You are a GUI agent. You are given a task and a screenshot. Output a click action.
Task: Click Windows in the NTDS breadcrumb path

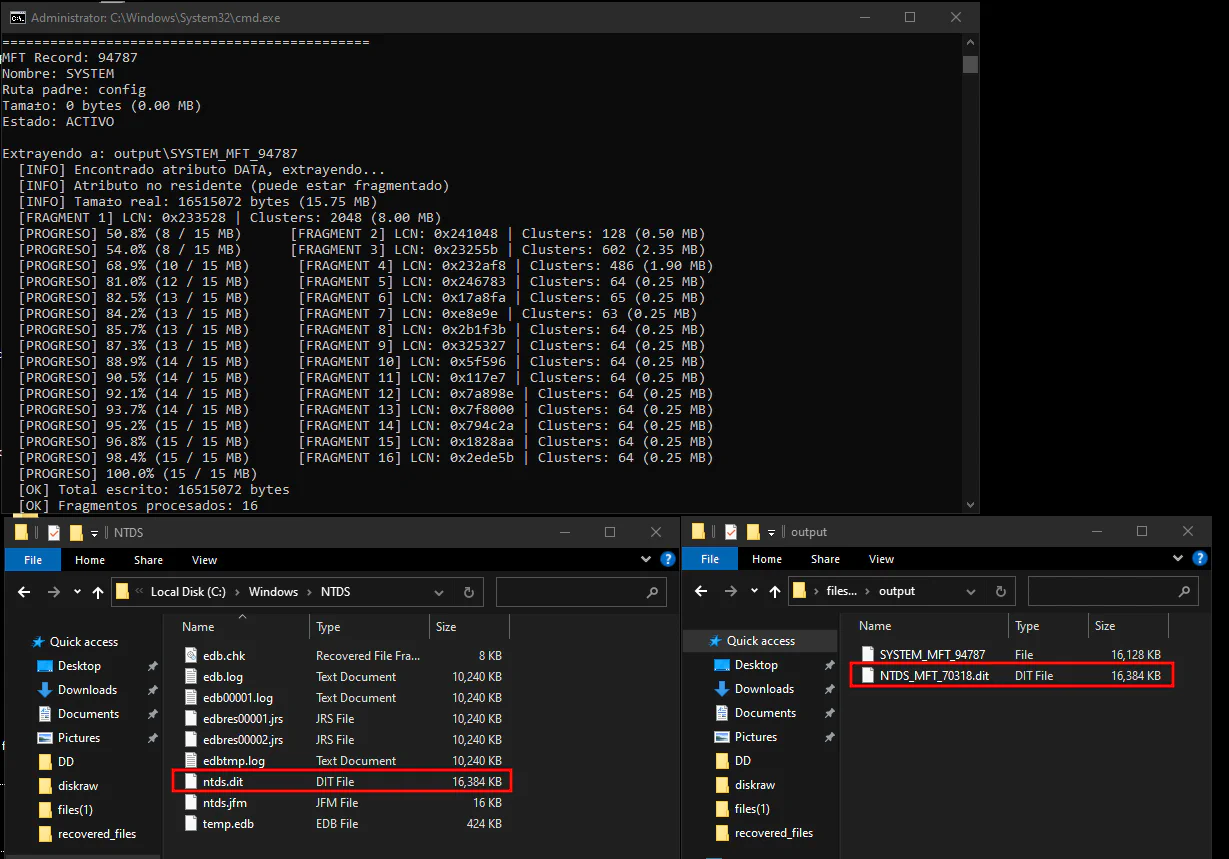pos(273,592)
